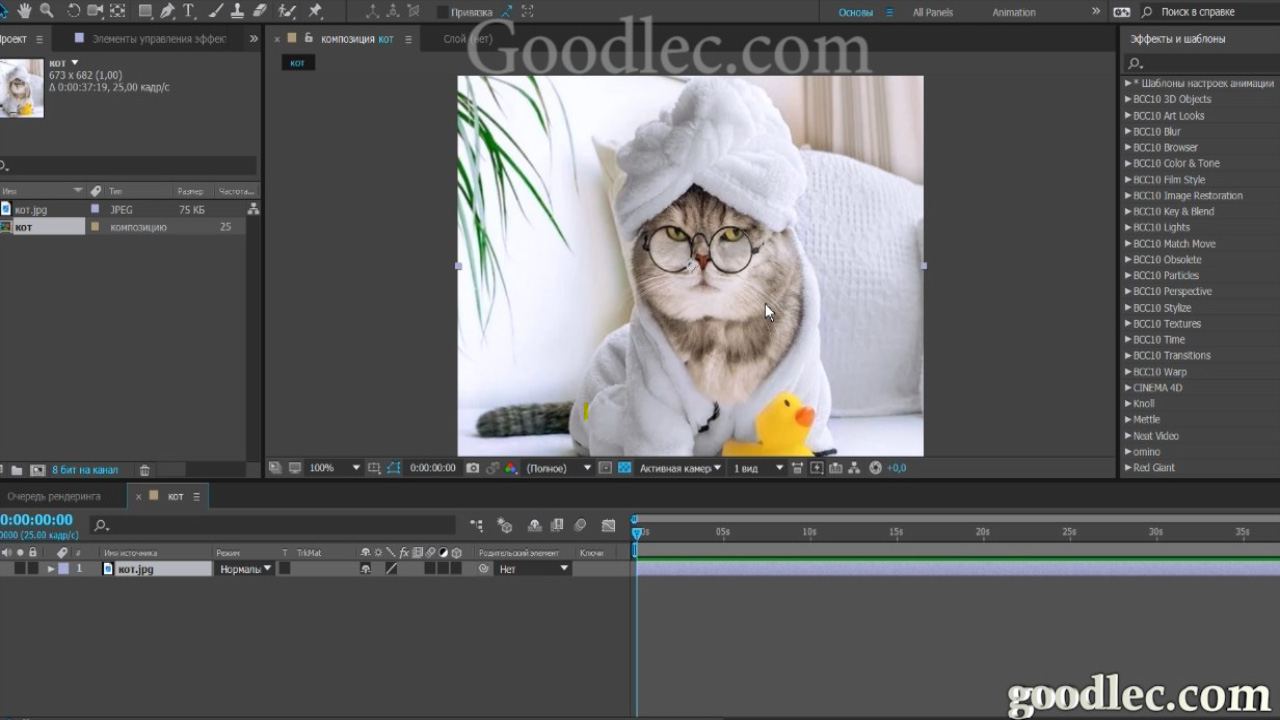This screenshot has height=720, width=1280.
Task: Select the Puppet Pin tool
Action: pyautogui.click(x=316, y=11)
